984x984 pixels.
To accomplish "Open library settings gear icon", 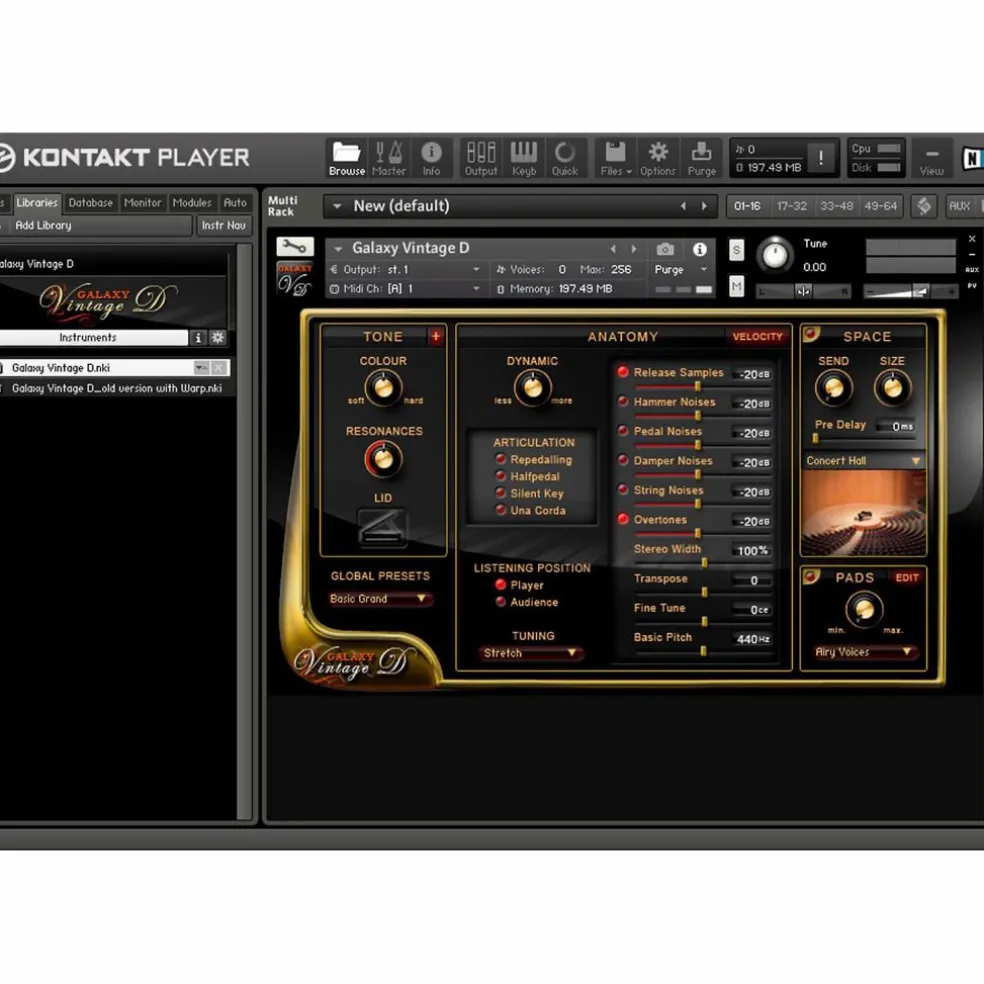I will tap(218, 338).
